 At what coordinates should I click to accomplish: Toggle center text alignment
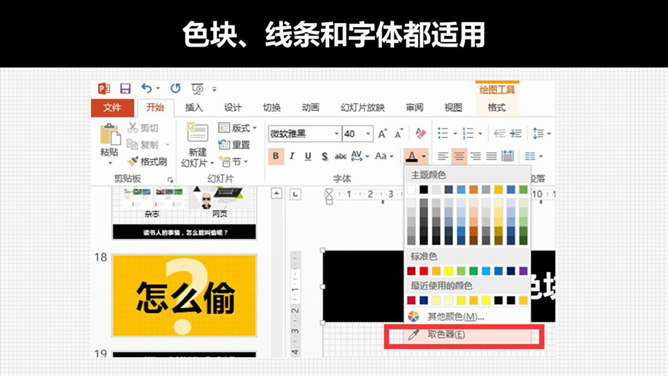click(x=459, y=156)
